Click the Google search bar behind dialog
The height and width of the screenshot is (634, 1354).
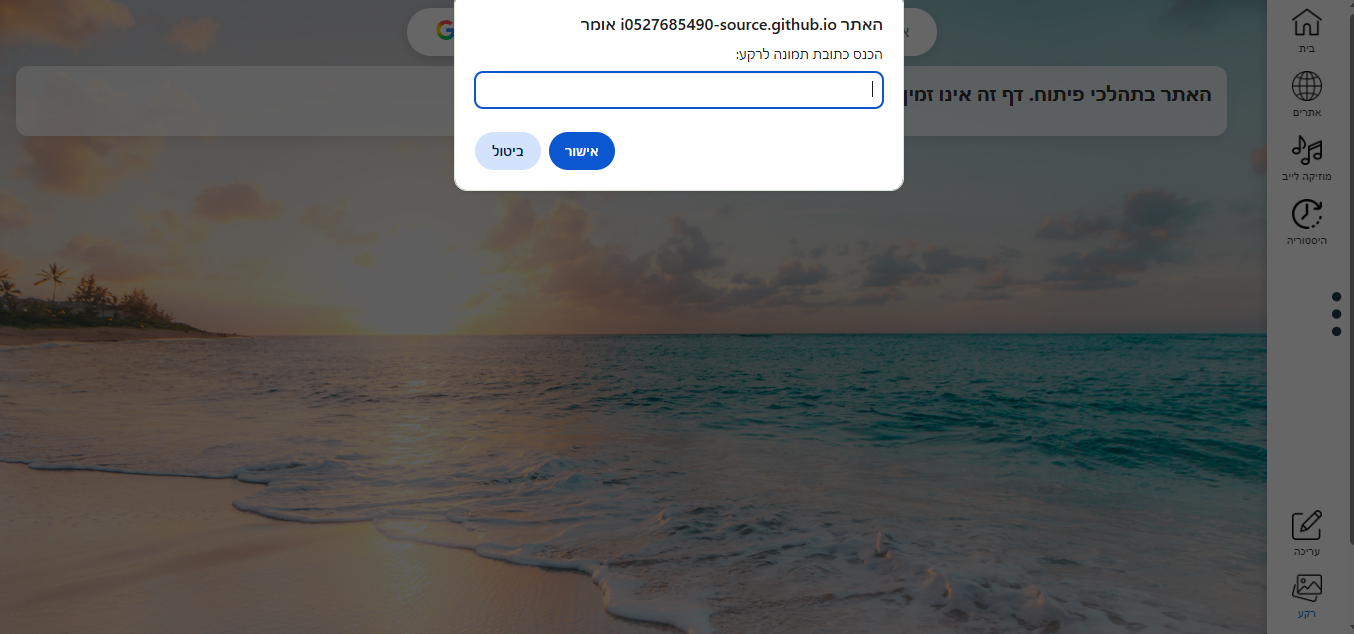[x=672, y=32]
